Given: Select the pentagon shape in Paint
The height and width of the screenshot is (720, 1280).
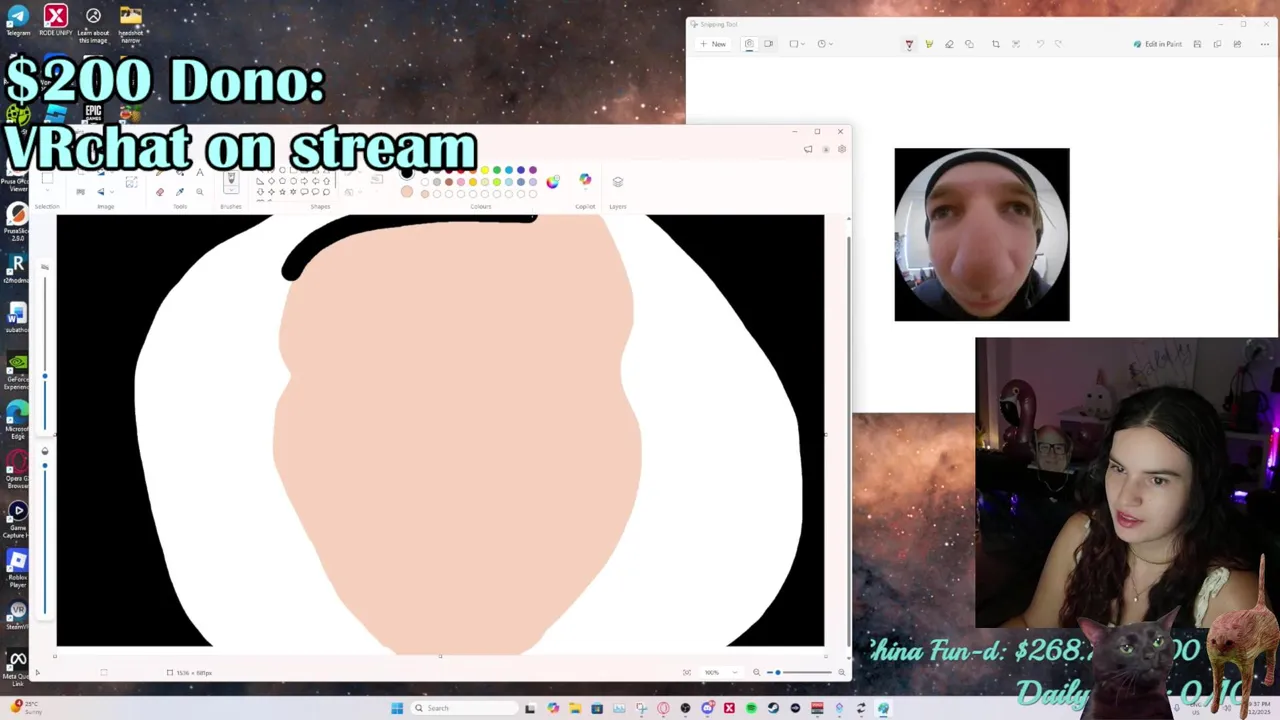Looking at the screenshot, I should coord(283,181).
